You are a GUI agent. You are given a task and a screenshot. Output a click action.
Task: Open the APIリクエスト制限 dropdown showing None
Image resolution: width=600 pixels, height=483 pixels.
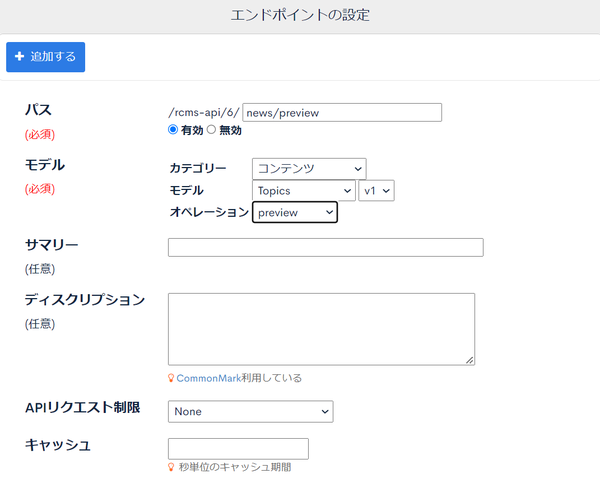pos(251,411)
